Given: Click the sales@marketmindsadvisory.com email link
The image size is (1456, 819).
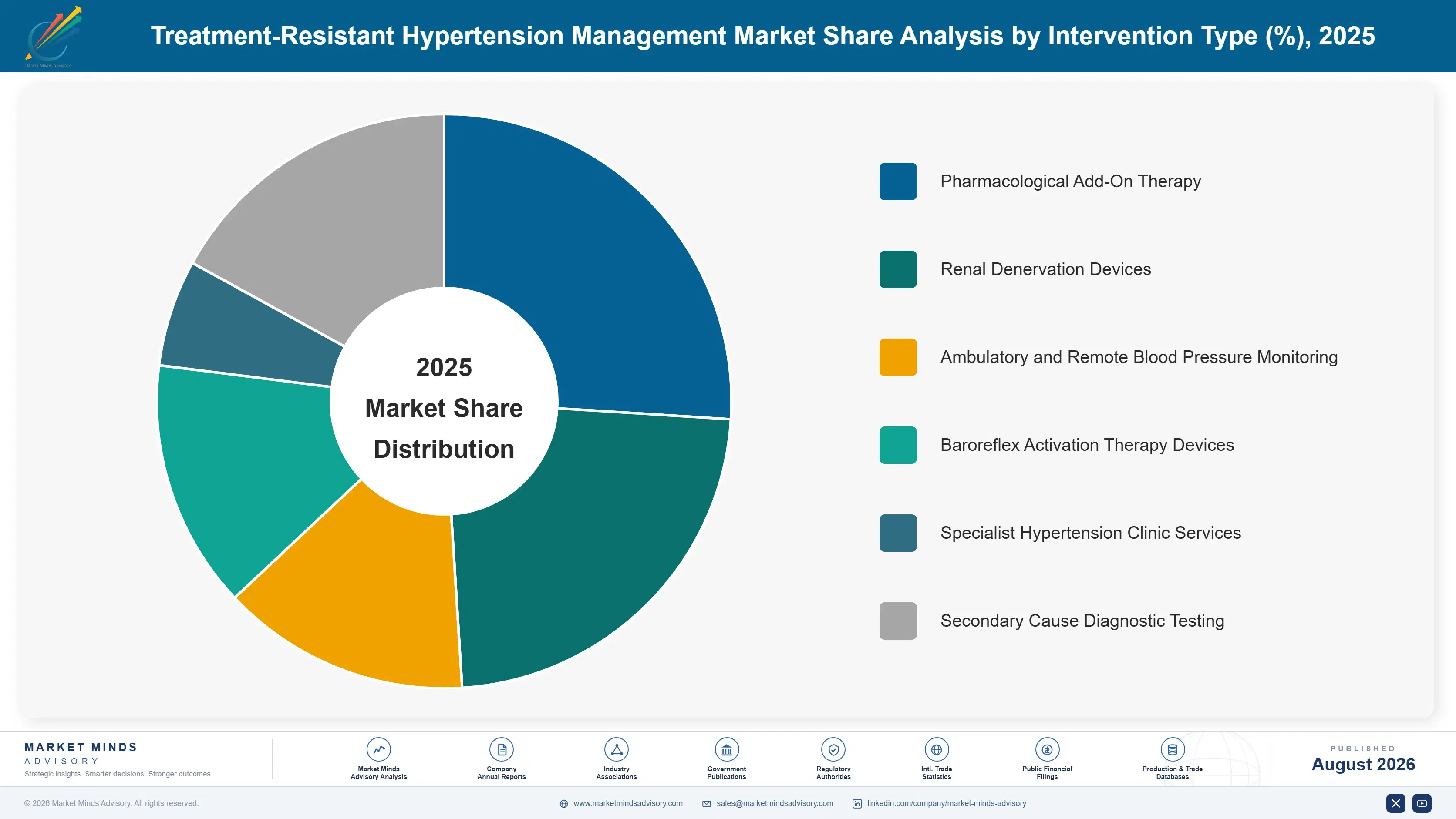Looking at the screenshot, I should click(775, 803).
